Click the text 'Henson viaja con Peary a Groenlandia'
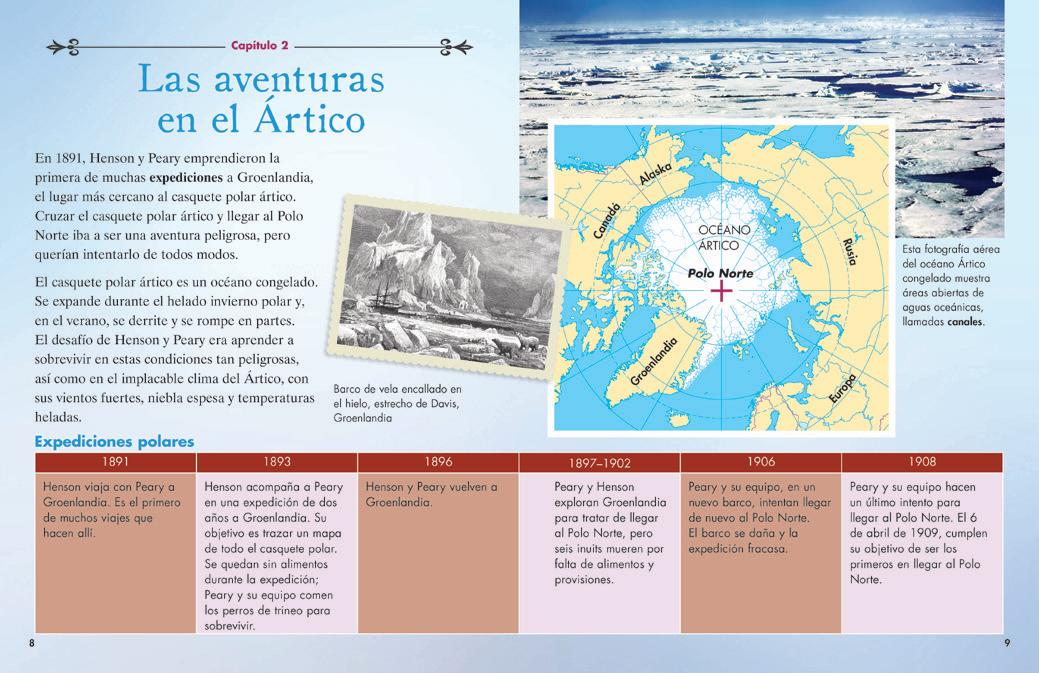 pos(109,495)
